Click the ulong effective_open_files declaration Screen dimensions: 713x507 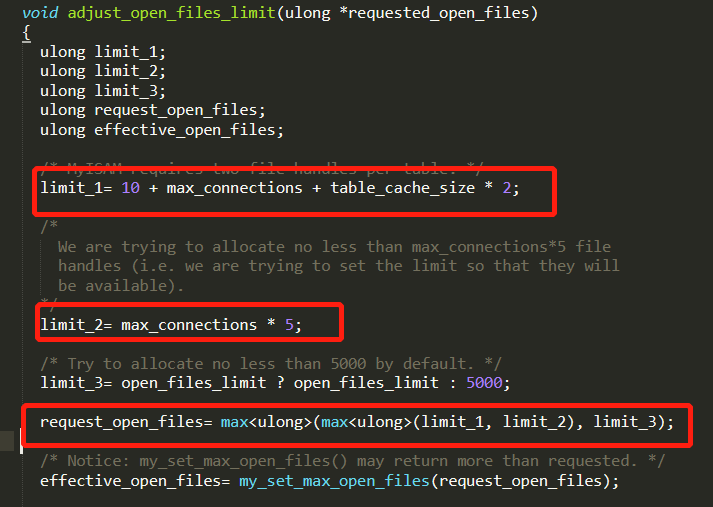[x=162, y=130]
